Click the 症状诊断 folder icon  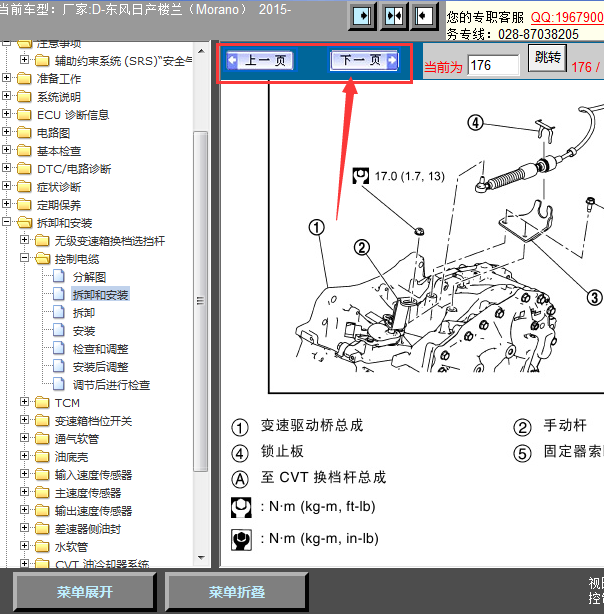tap(24, 186)
